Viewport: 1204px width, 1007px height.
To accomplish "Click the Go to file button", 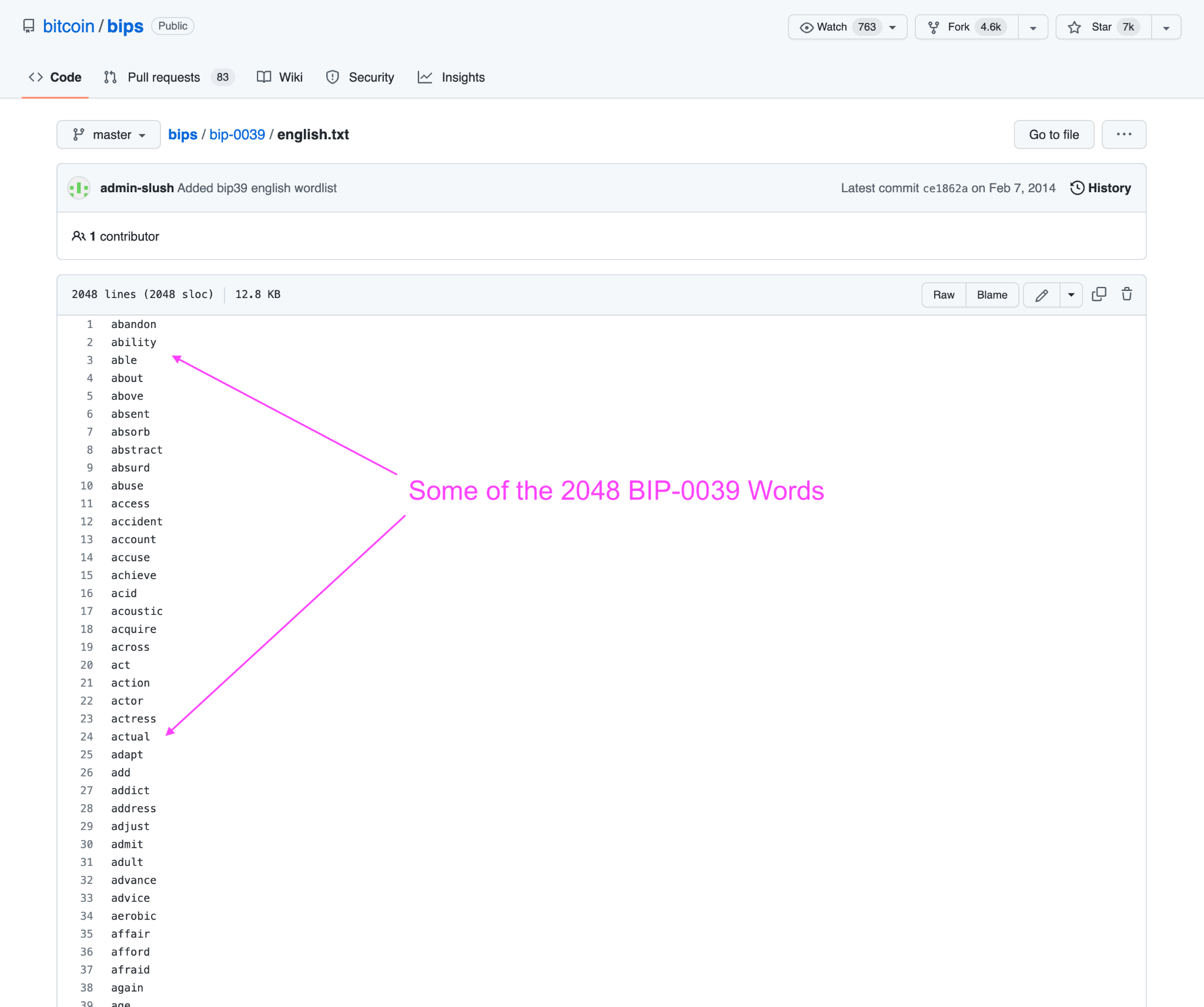I will point(1053,135).
